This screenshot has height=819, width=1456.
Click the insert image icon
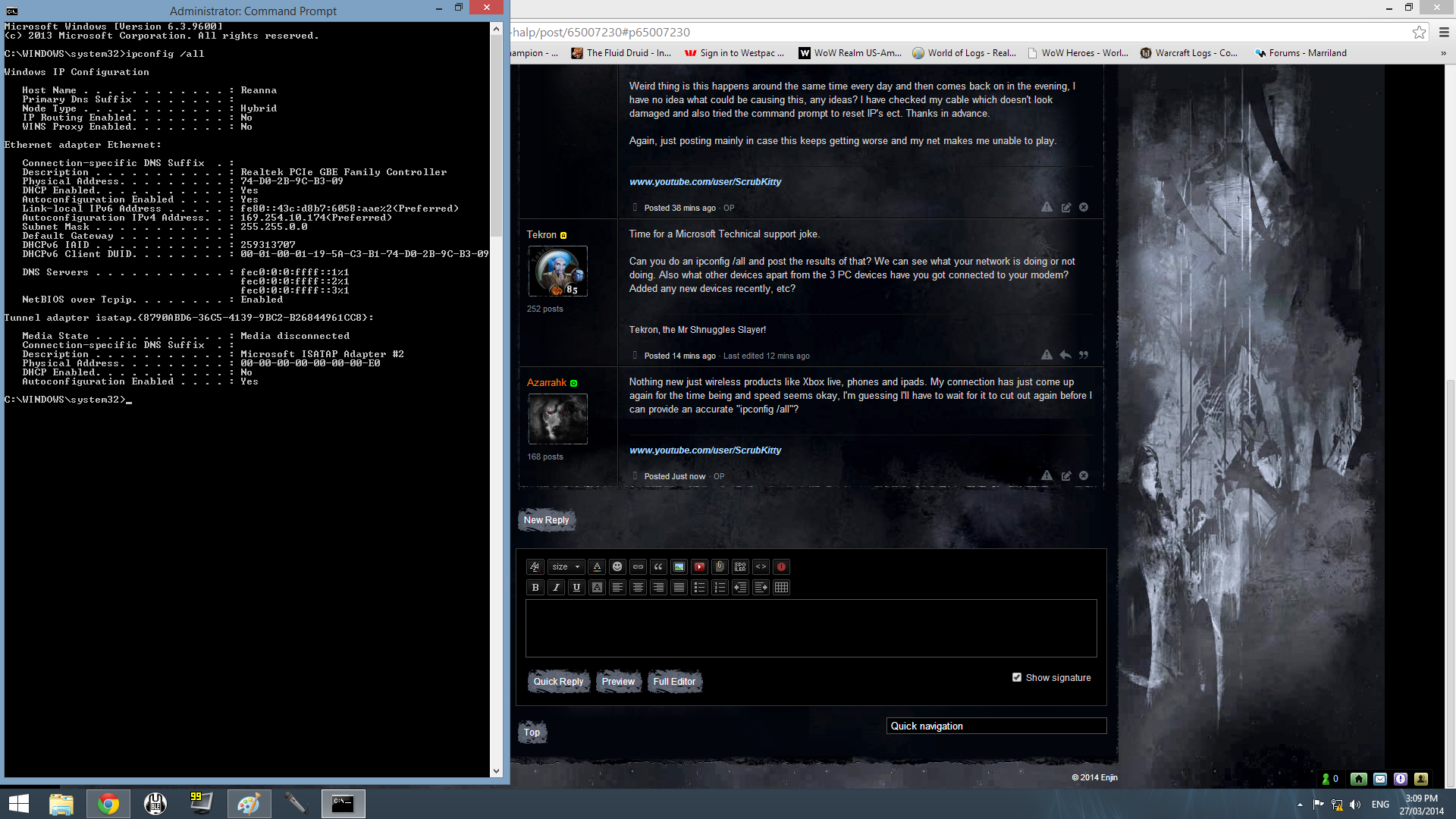[x=679, y=566]
